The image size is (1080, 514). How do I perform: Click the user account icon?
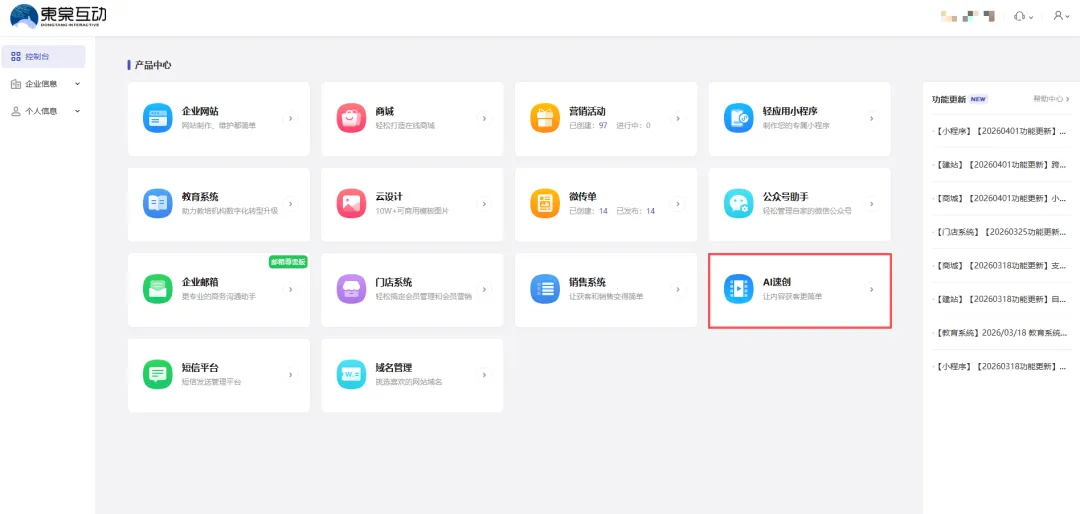1059,16
